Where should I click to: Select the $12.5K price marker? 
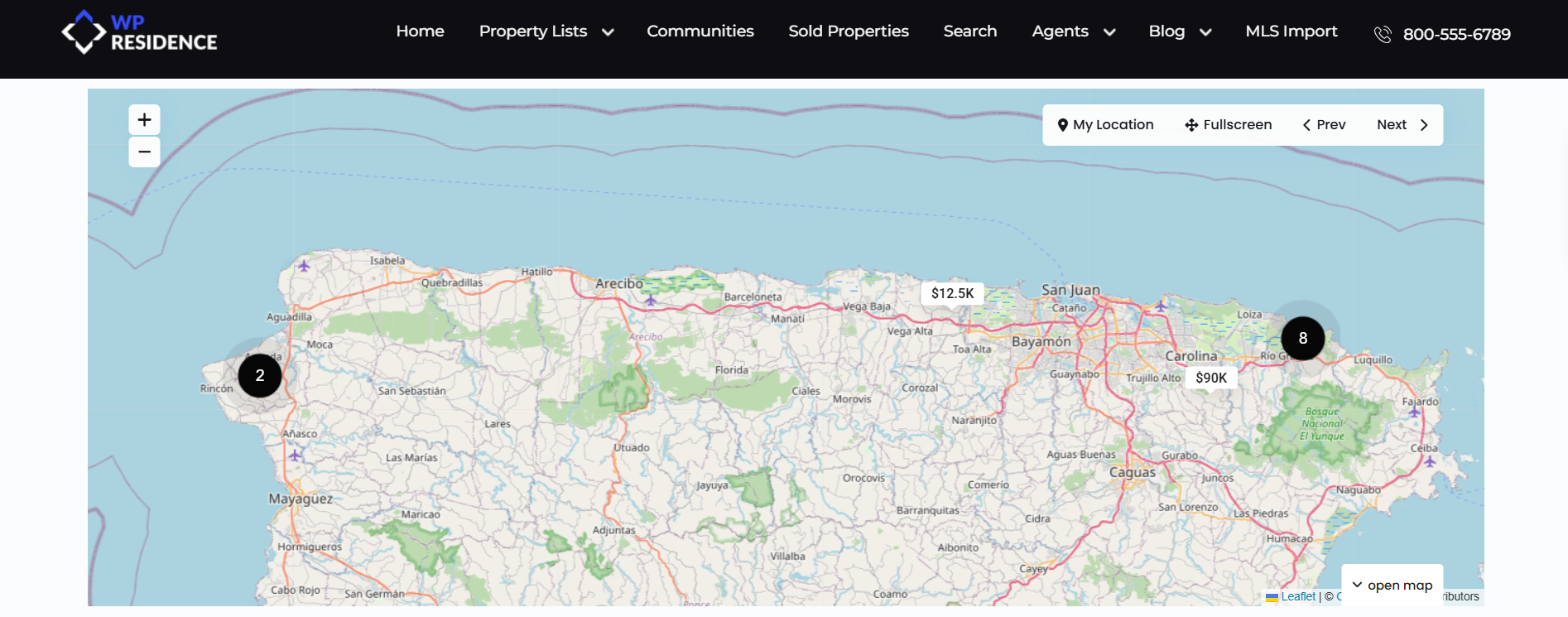click(952, 293)
